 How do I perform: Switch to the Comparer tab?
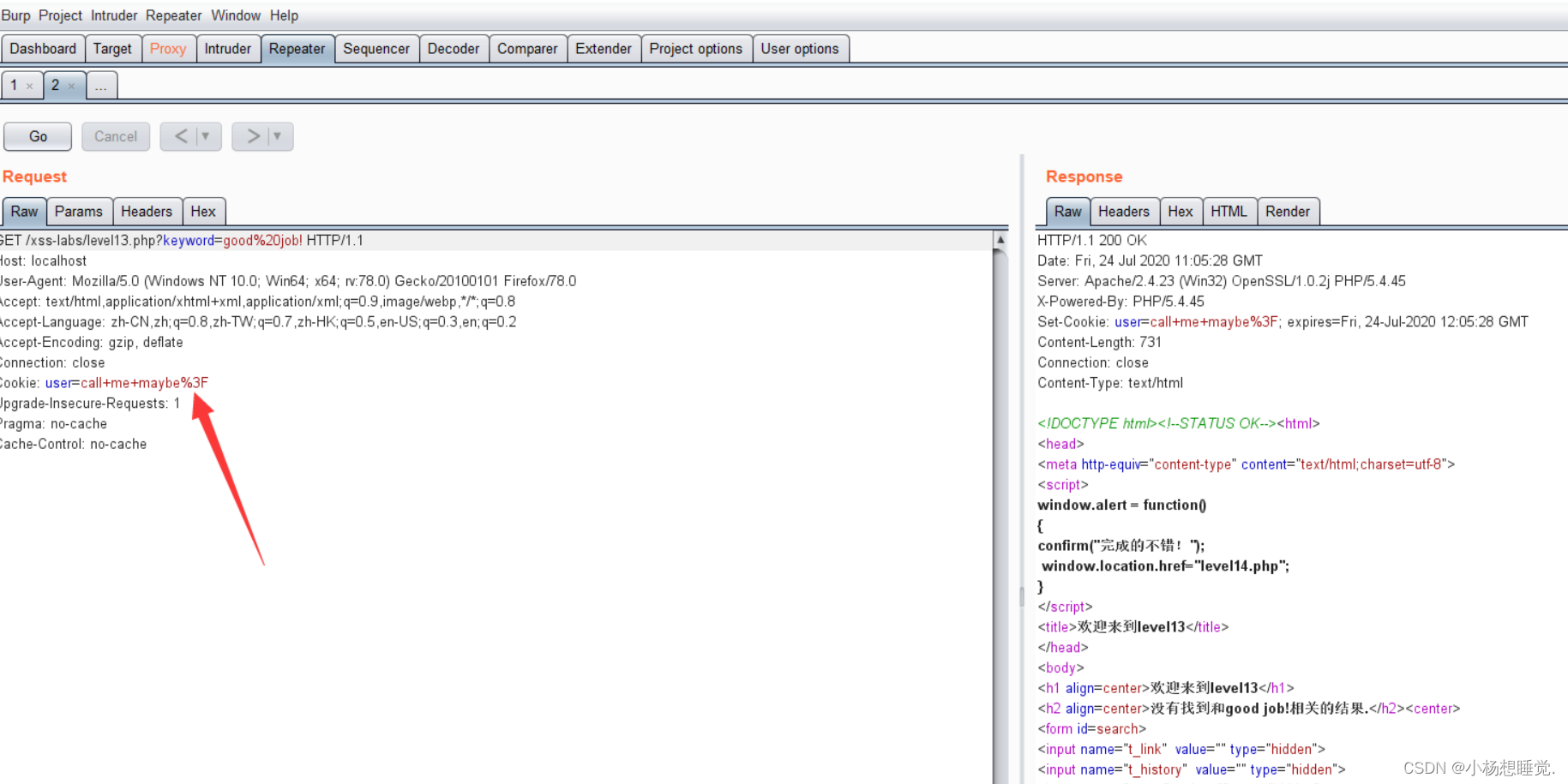[x=527, y=49]
